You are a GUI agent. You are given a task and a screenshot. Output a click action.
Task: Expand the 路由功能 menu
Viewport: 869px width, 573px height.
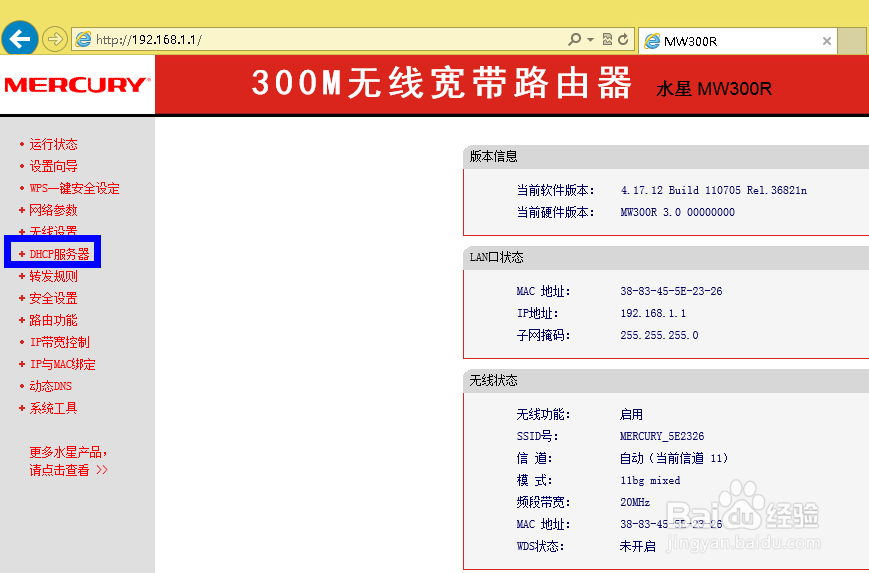[x=53, y=320]
